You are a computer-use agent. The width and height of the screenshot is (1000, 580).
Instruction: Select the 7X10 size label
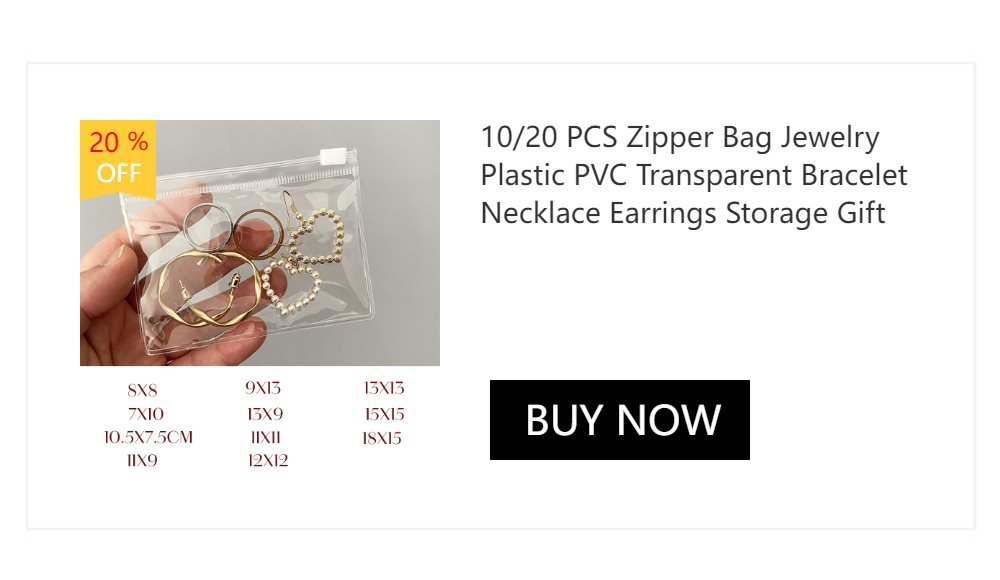tap(146, 414)
